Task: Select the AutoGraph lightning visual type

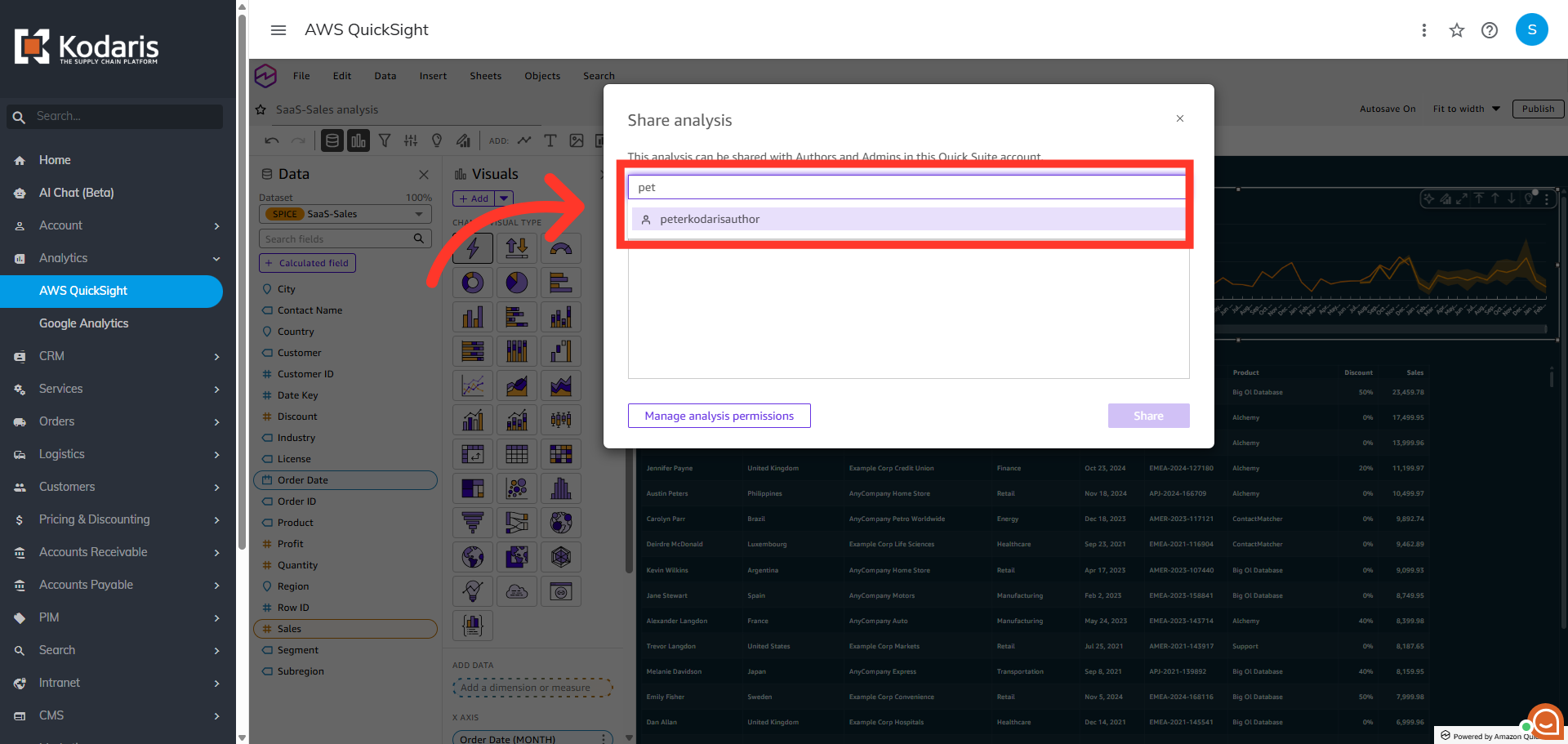Action: [x=473, y=248]
